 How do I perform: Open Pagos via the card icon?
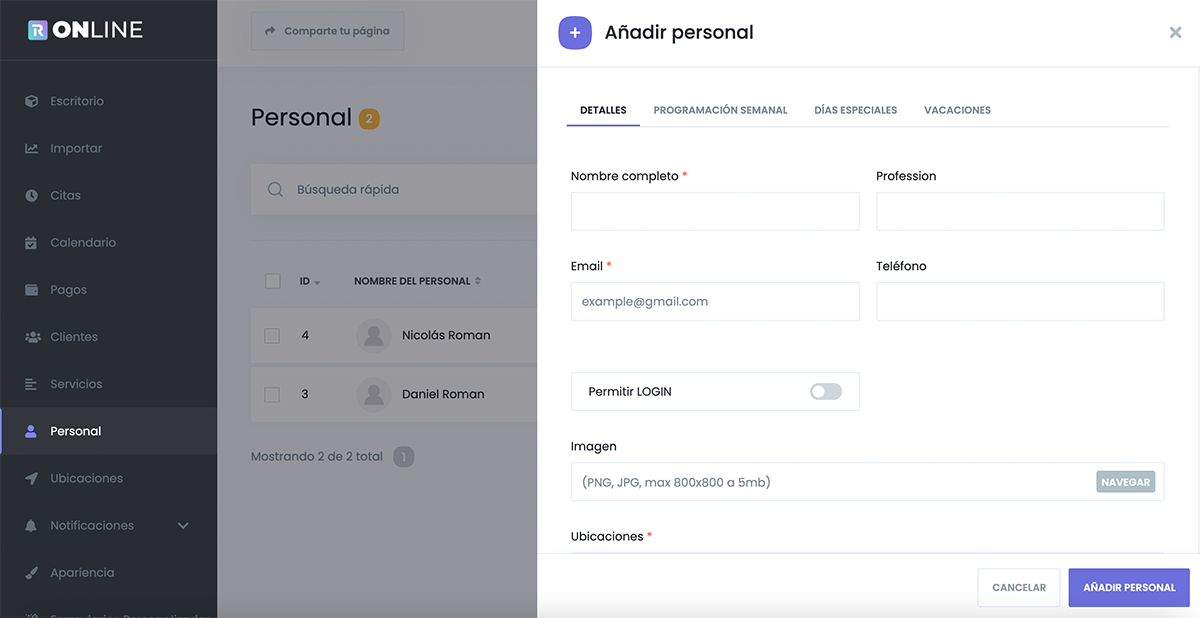pos(32,290)
